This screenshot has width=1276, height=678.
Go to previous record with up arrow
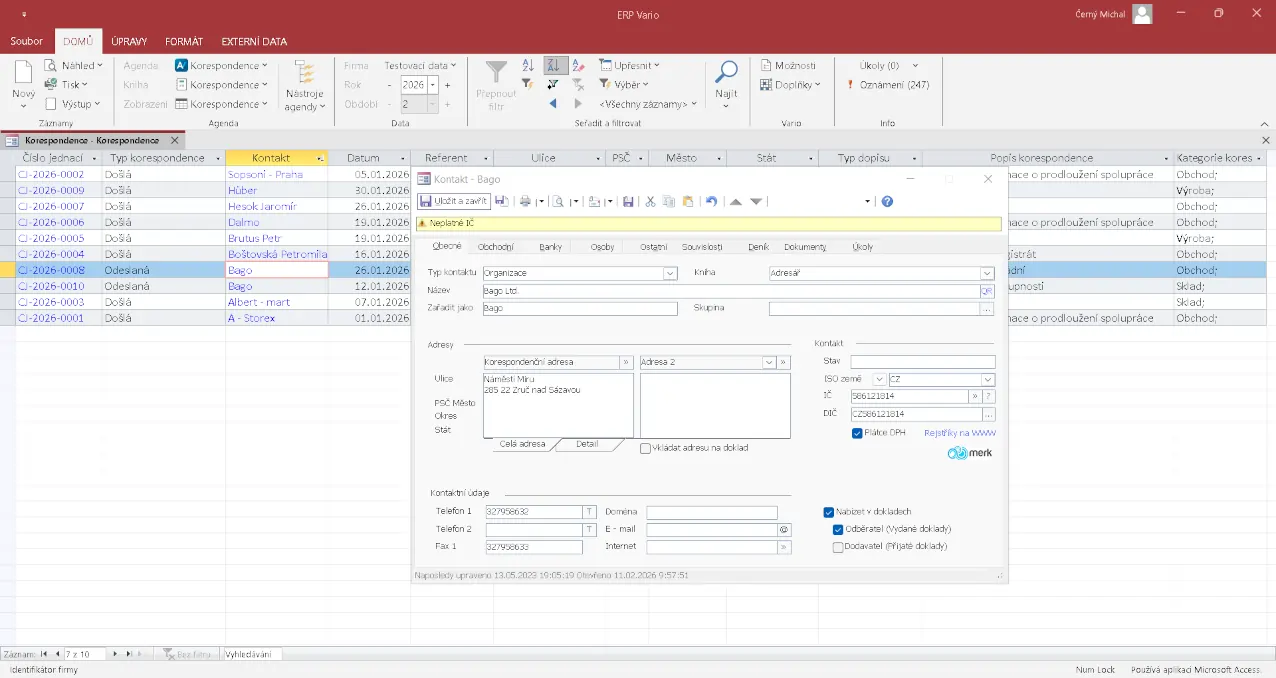click(x=736, y=201)
